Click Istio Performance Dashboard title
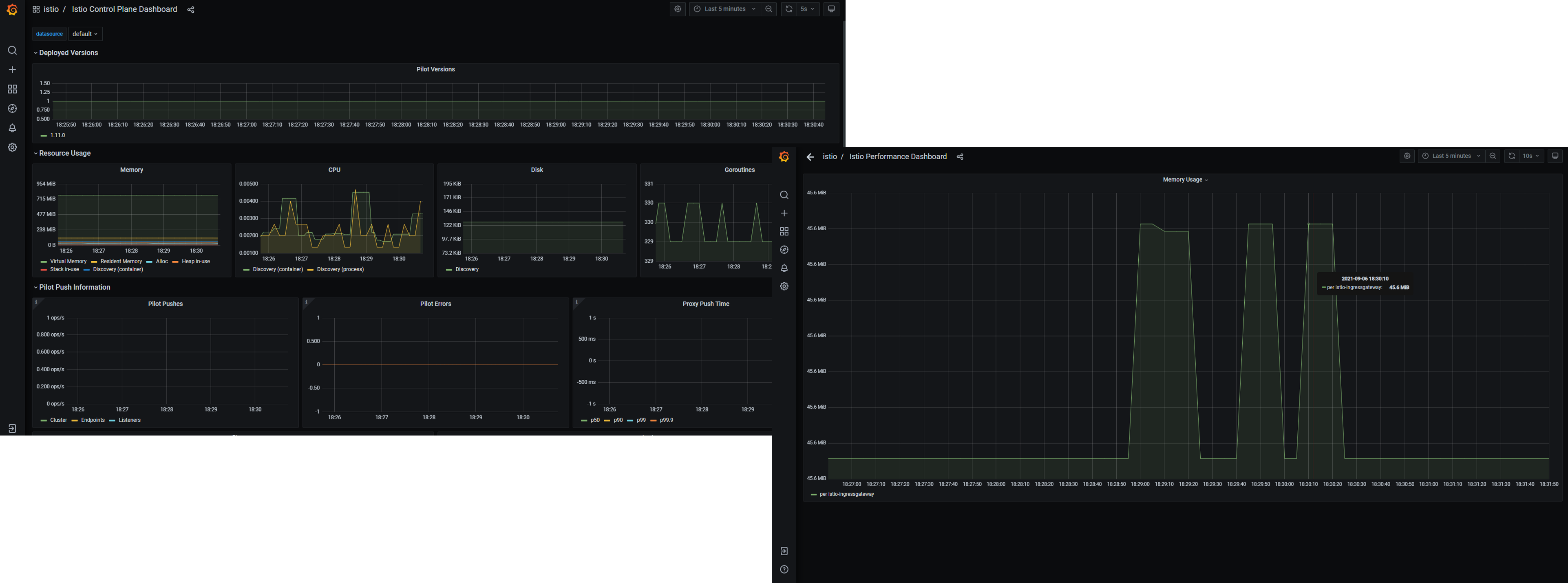 point(898,157)
